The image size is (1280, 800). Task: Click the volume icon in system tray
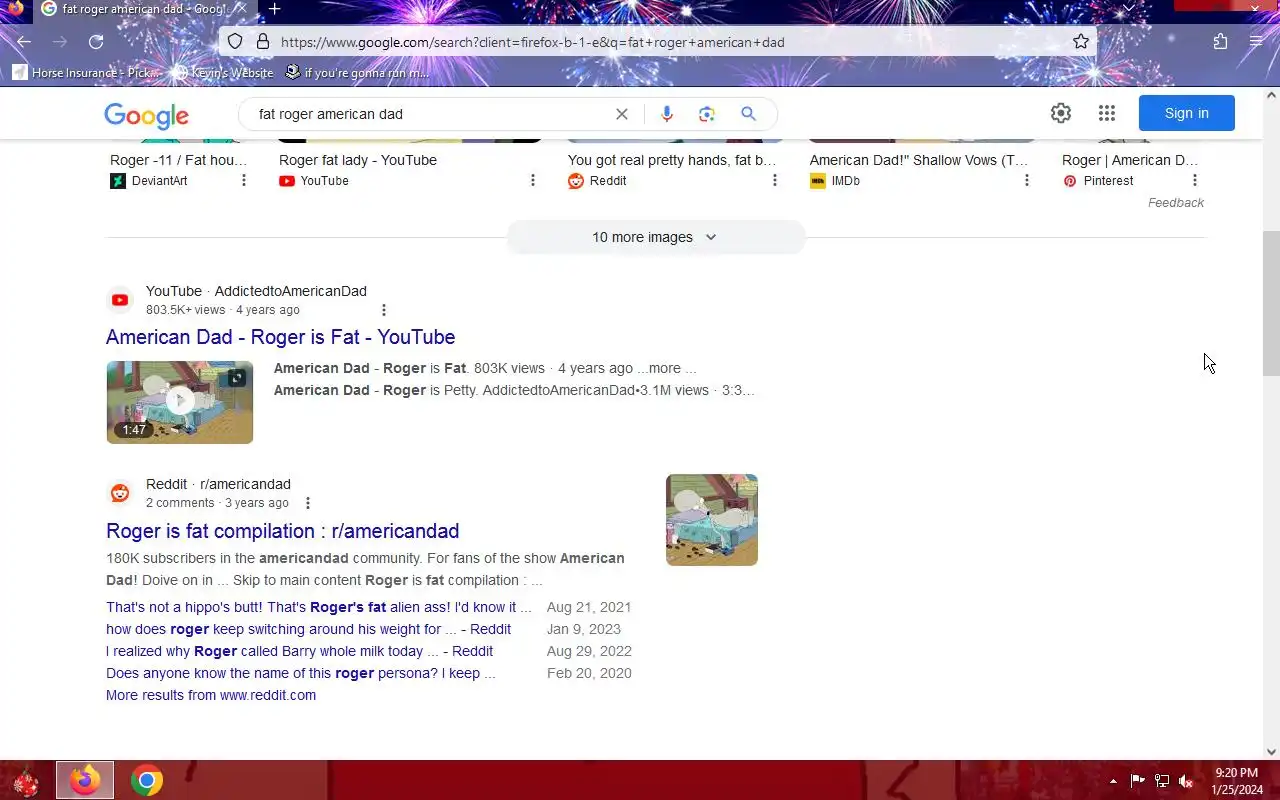(x=1186, y=781)
